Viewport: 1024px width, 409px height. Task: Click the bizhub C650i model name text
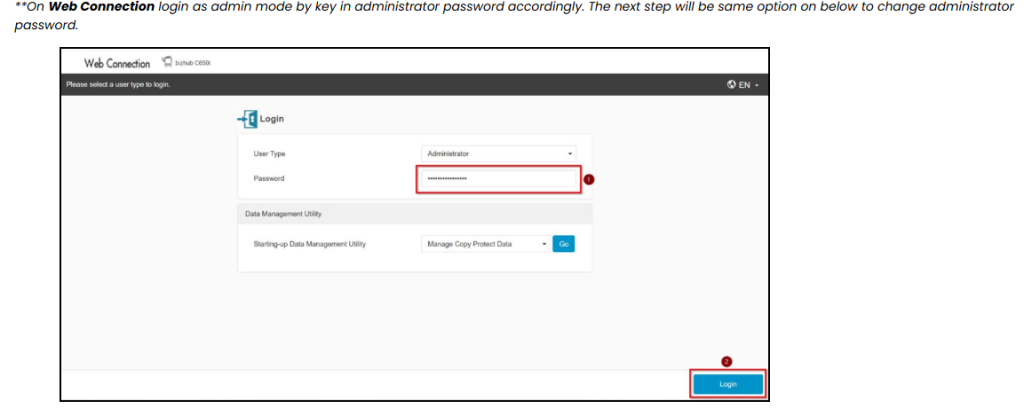pos(193,63)
